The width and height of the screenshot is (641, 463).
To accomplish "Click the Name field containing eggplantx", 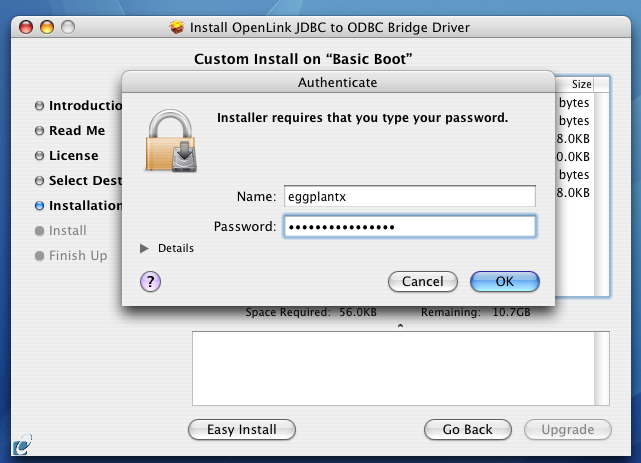I will [x=410, y=196].
